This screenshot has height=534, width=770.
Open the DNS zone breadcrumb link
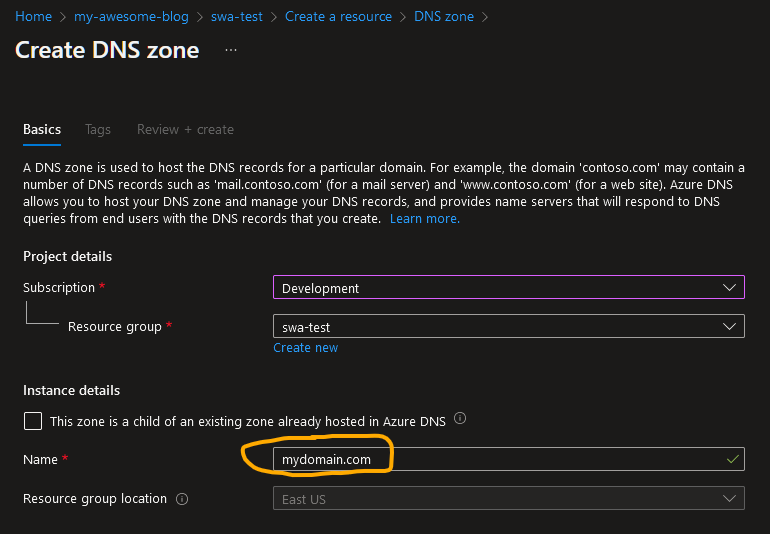(444, 16)
